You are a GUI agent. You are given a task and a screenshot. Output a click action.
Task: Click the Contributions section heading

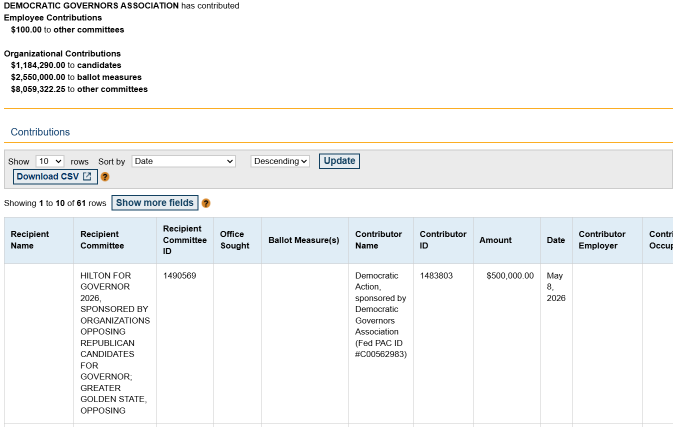pos(40,132)
